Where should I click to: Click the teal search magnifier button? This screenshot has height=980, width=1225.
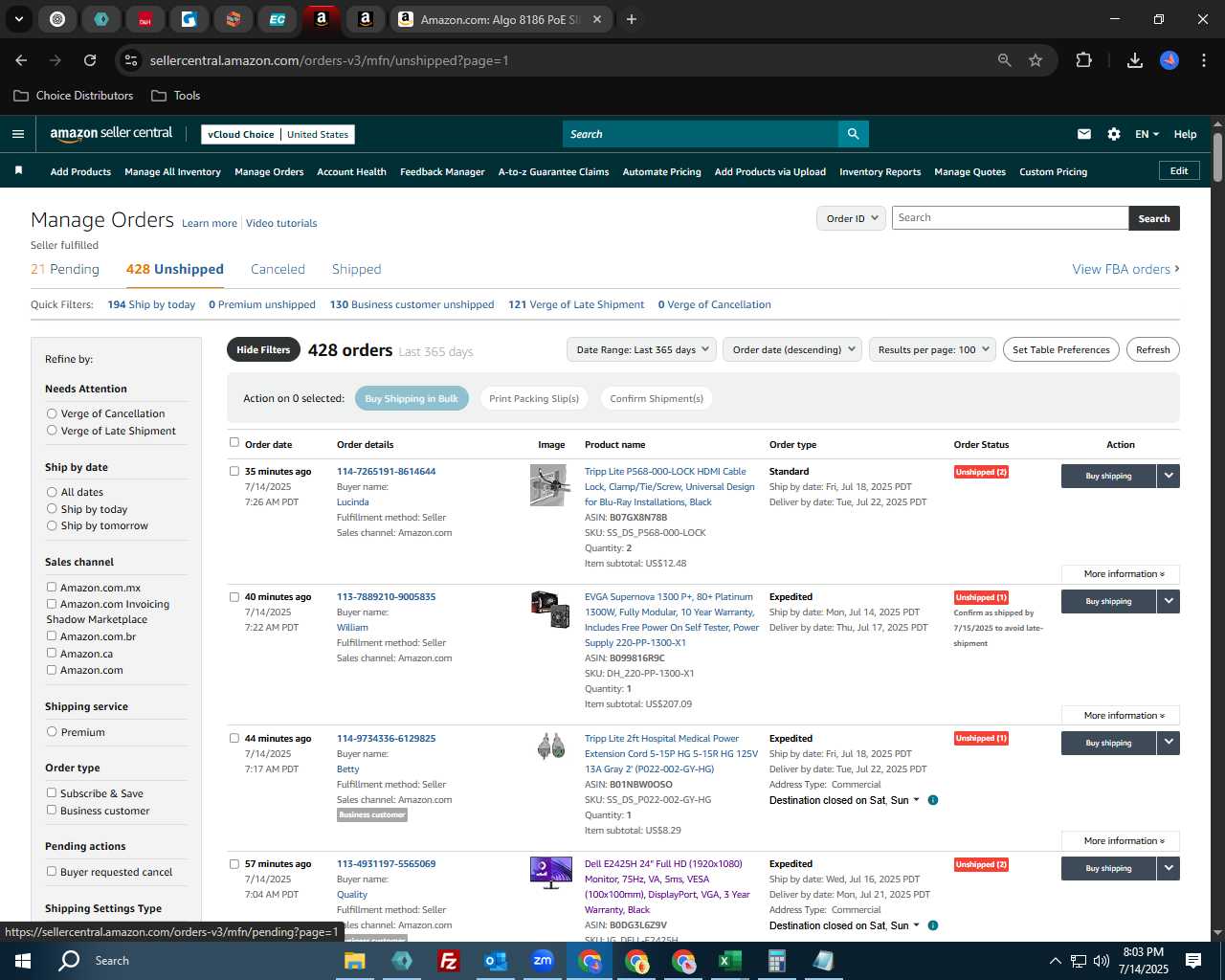(853, 134)
